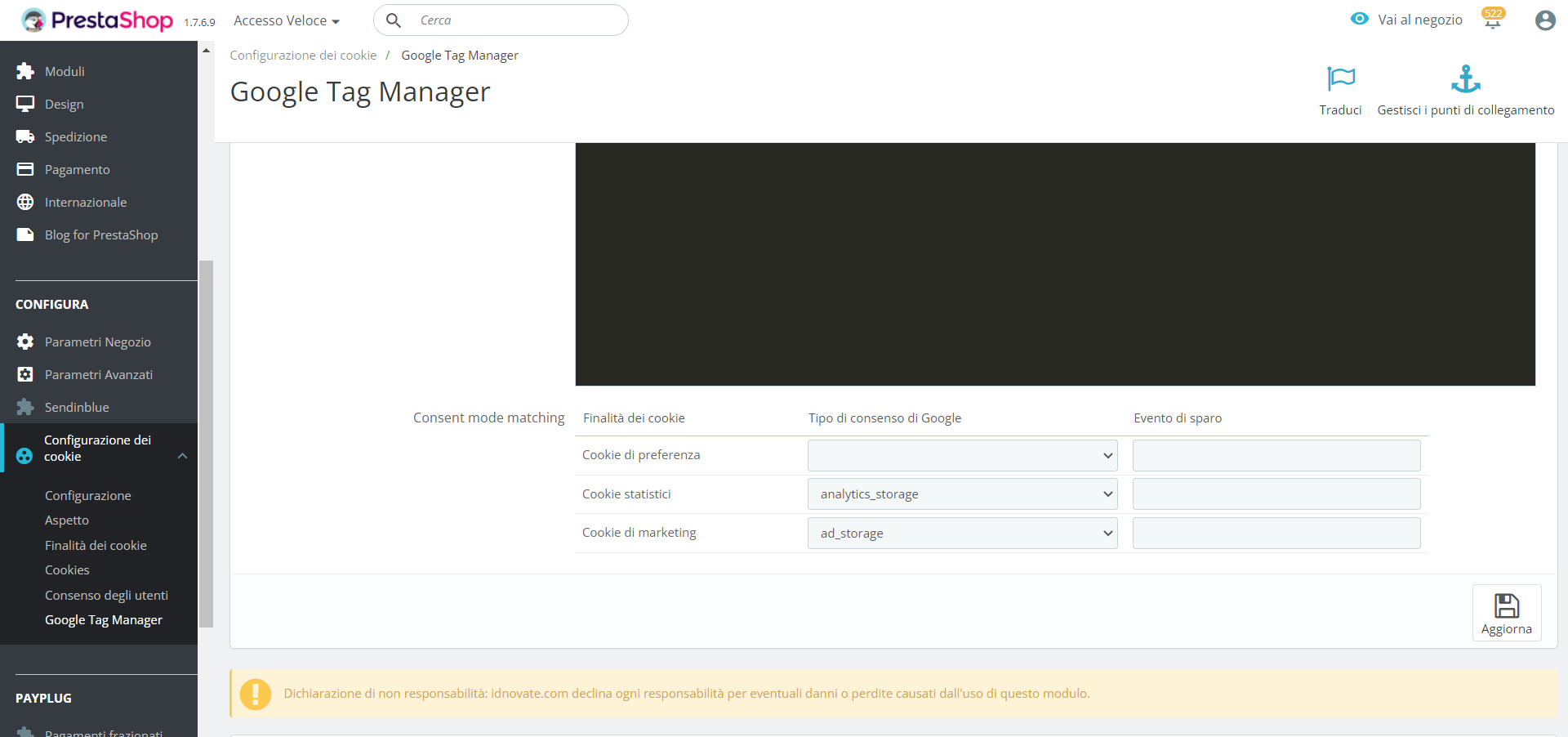Viewport: 1568px width, 737px height.
Task: Click Evento di sparo field for Cookie di marketing
Action: click(1276, 534)
